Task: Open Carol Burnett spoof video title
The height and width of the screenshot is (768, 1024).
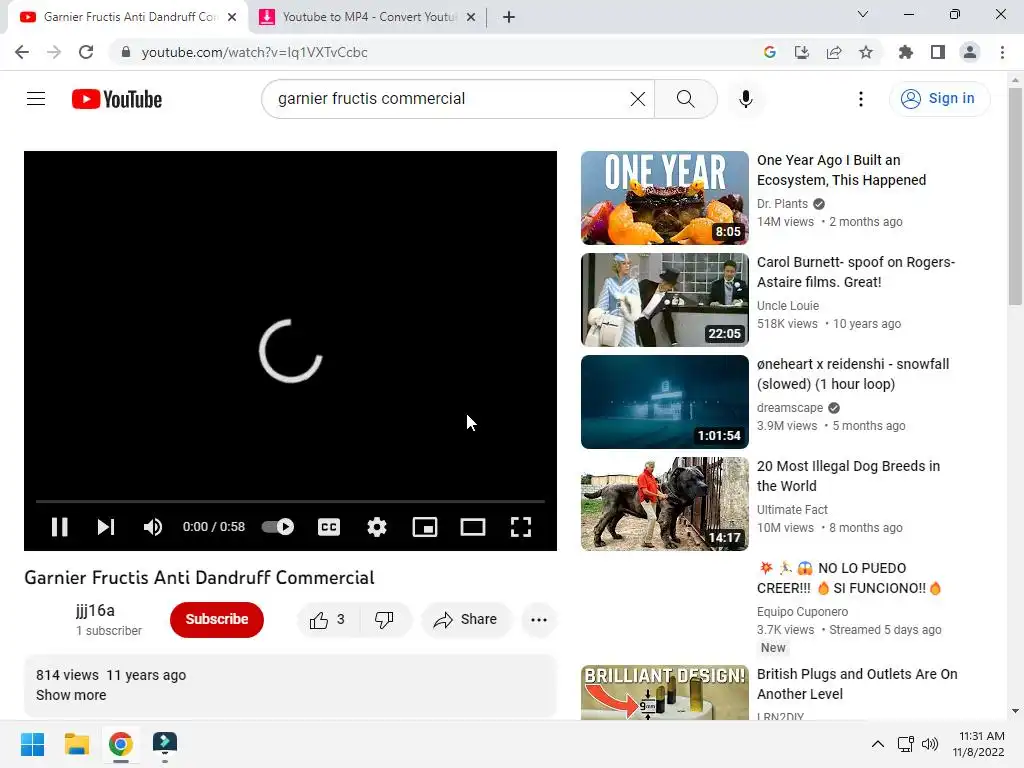Action: [856, 272]
